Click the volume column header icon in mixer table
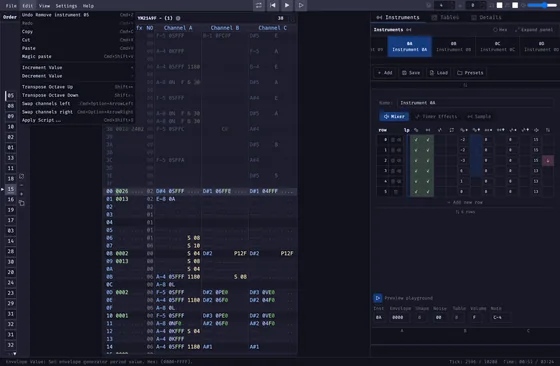The width and height of the screenshot is (560, 366). pos(536,130)
